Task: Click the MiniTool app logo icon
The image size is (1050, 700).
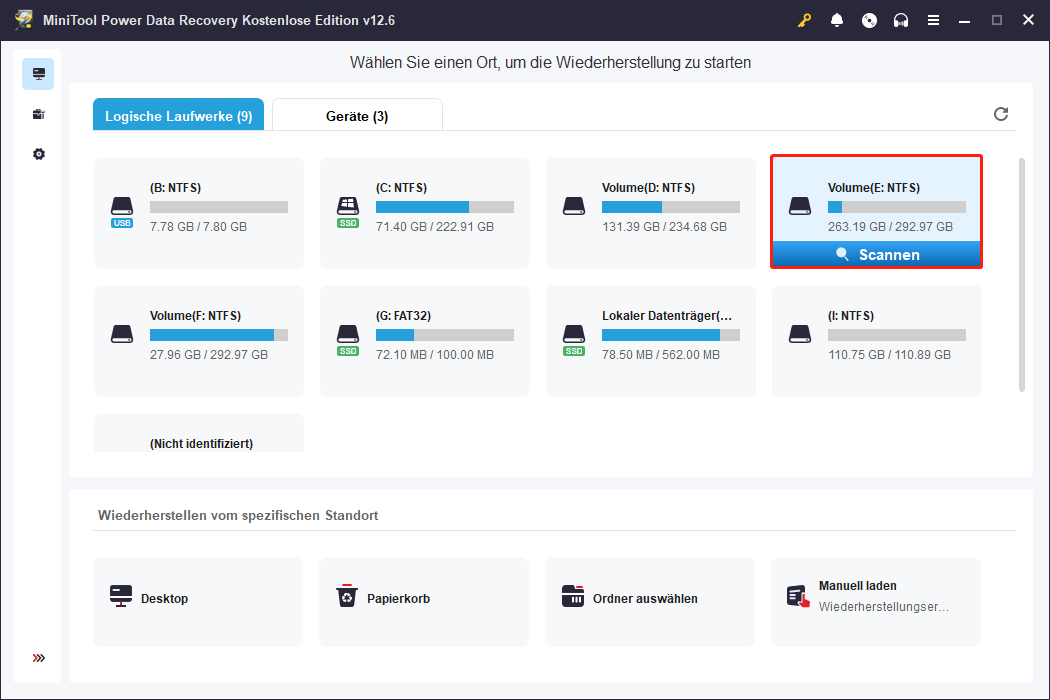Action: pos(24,19)
